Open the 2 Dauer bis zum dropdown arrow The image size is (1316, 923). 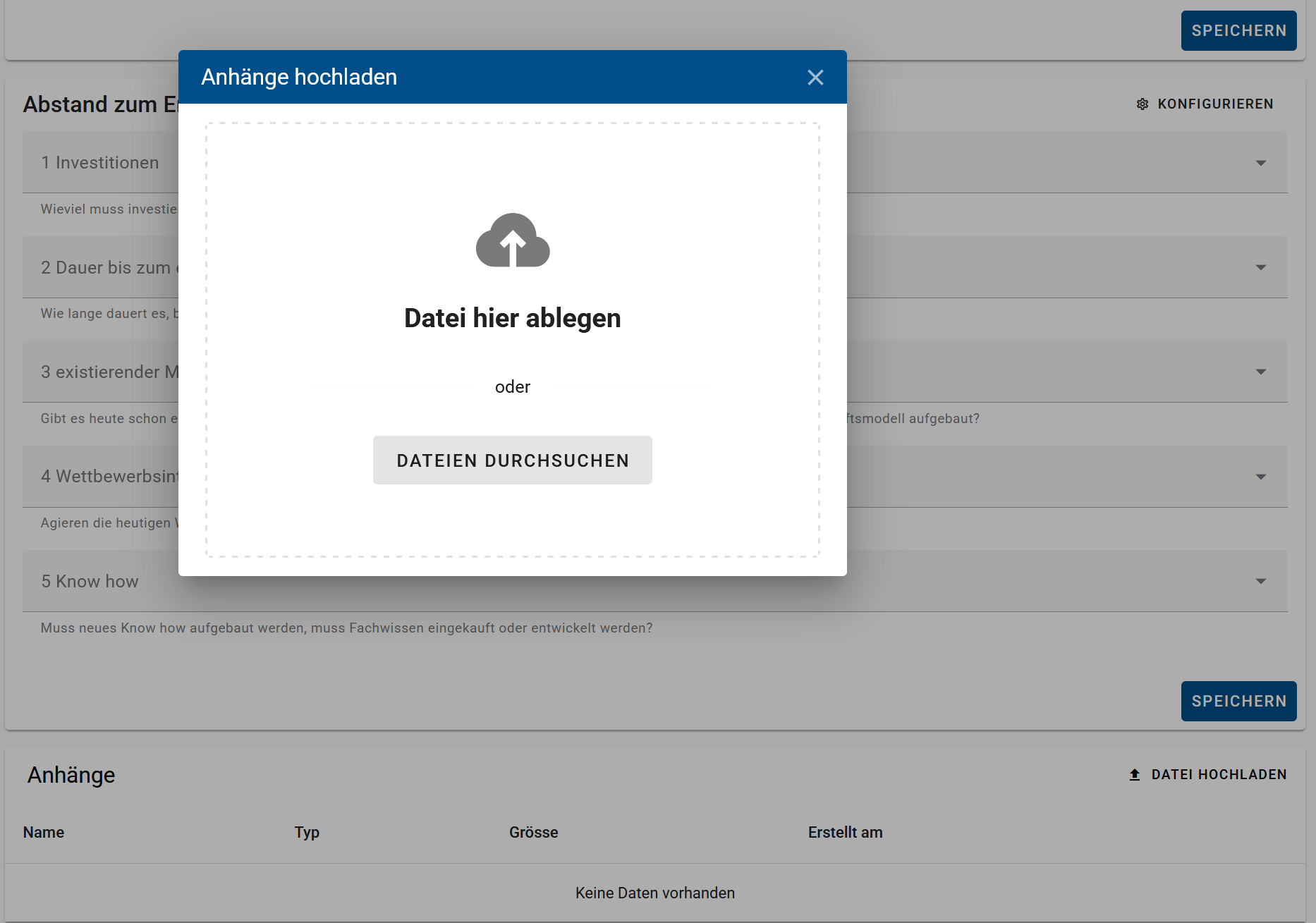tap(1261, 267)
